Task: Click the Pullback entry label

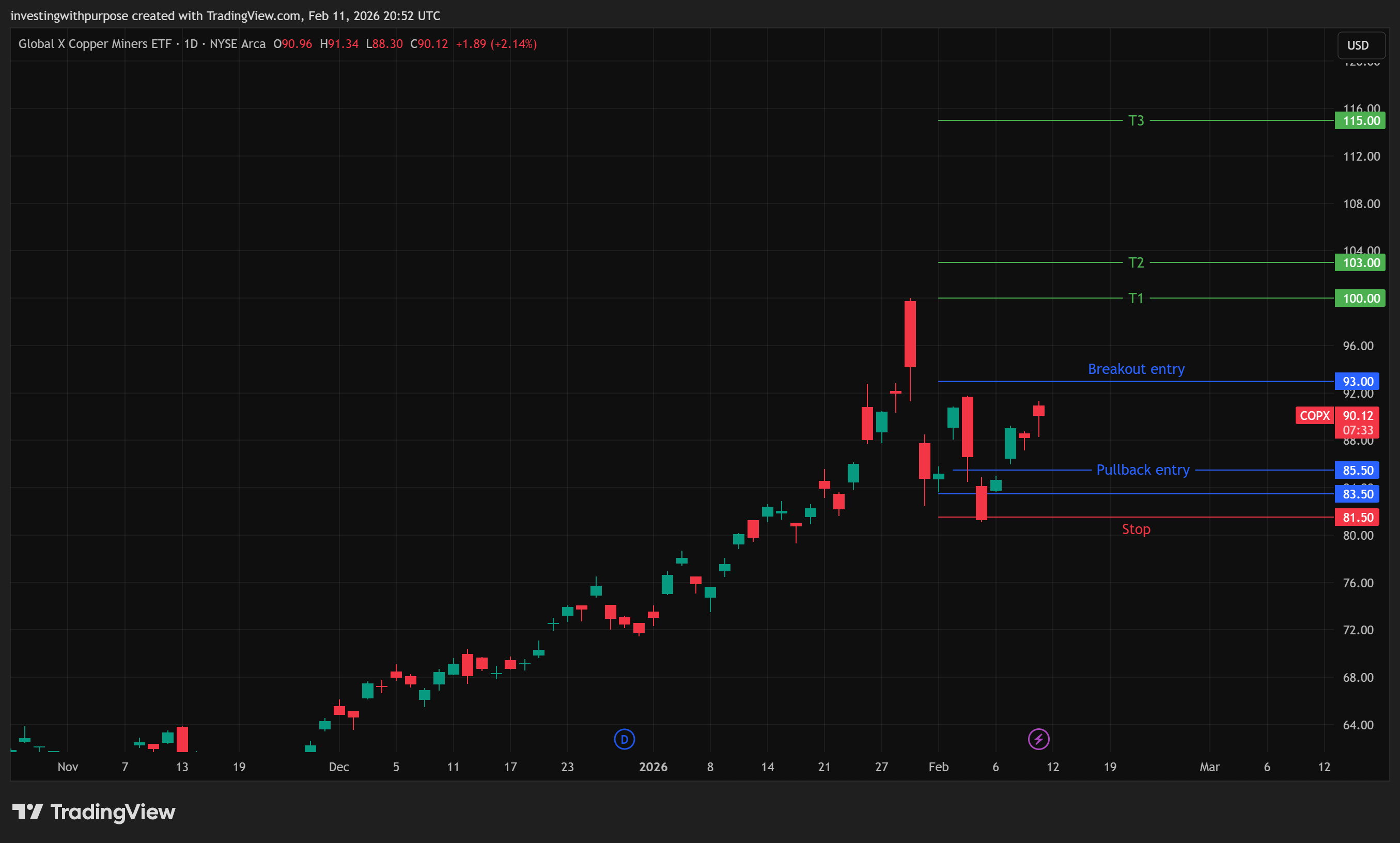Action: 1142,470
